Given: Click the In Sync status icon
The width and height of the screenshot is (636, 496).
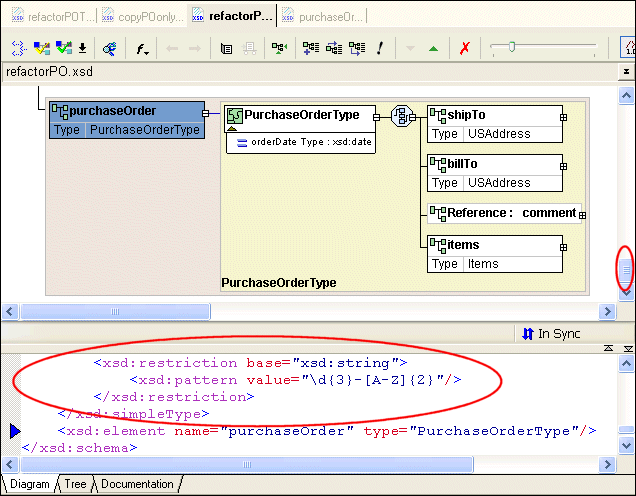Looking at the screenshot, I should pos(527,333).
